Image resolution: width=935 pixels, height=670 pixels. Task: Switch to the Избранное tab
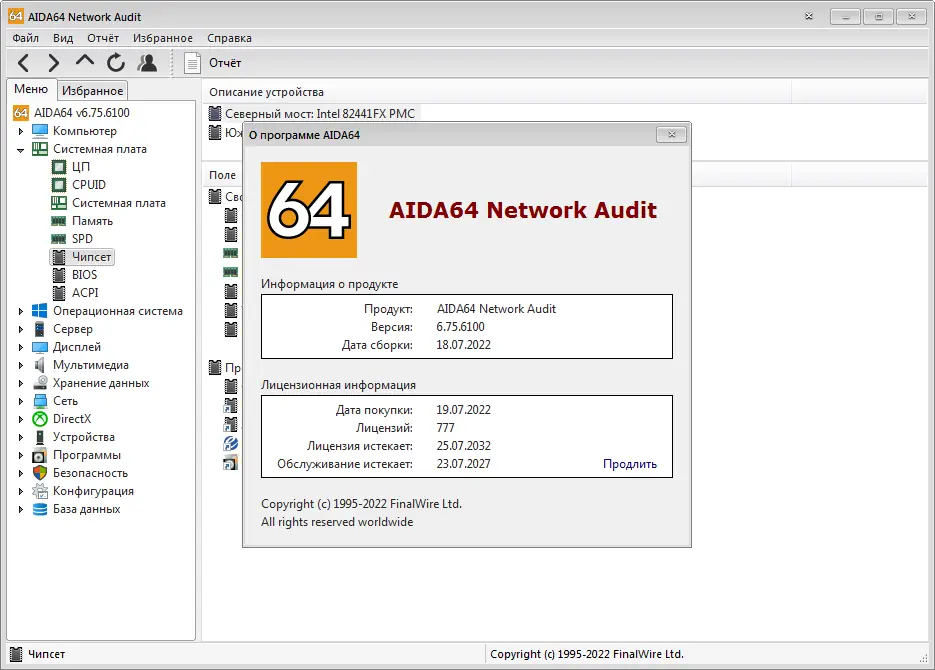[92, 91]
